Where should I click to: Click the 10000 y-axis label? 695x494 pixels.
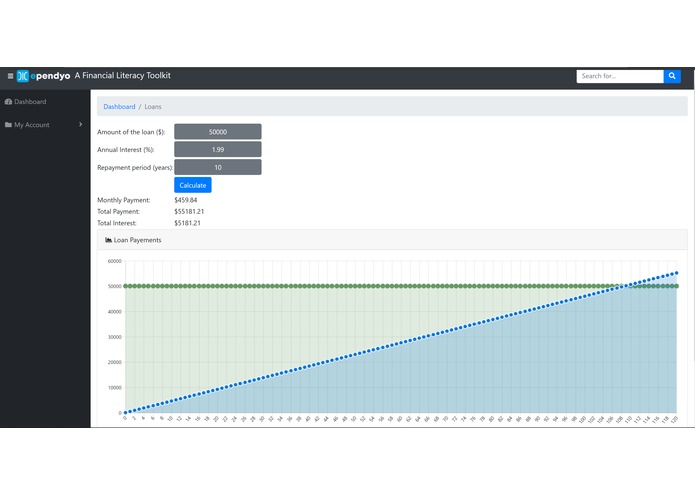pyautogui.click(x=114, y=388)
